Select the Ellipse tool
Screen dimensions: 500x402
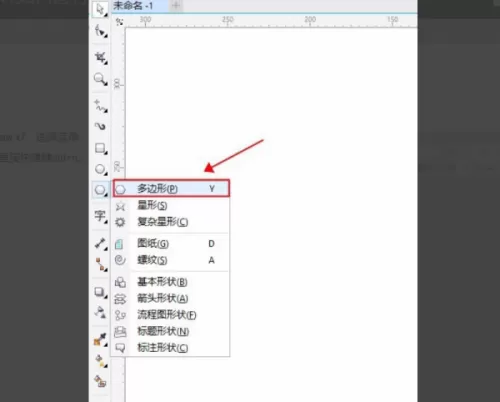point(100,169)
